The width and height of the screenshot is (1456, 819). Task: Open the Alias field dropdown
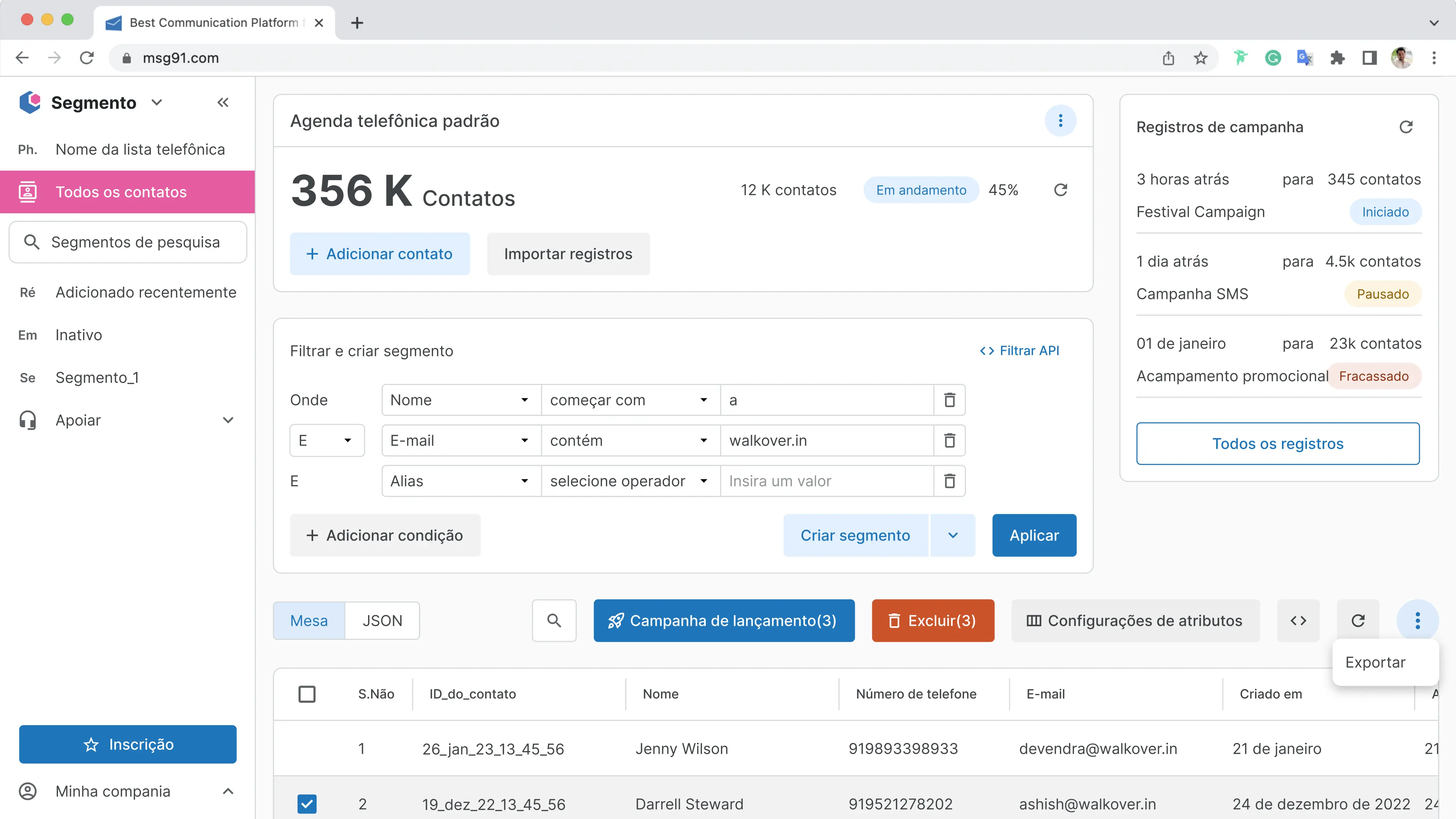(x=461, y=481)
